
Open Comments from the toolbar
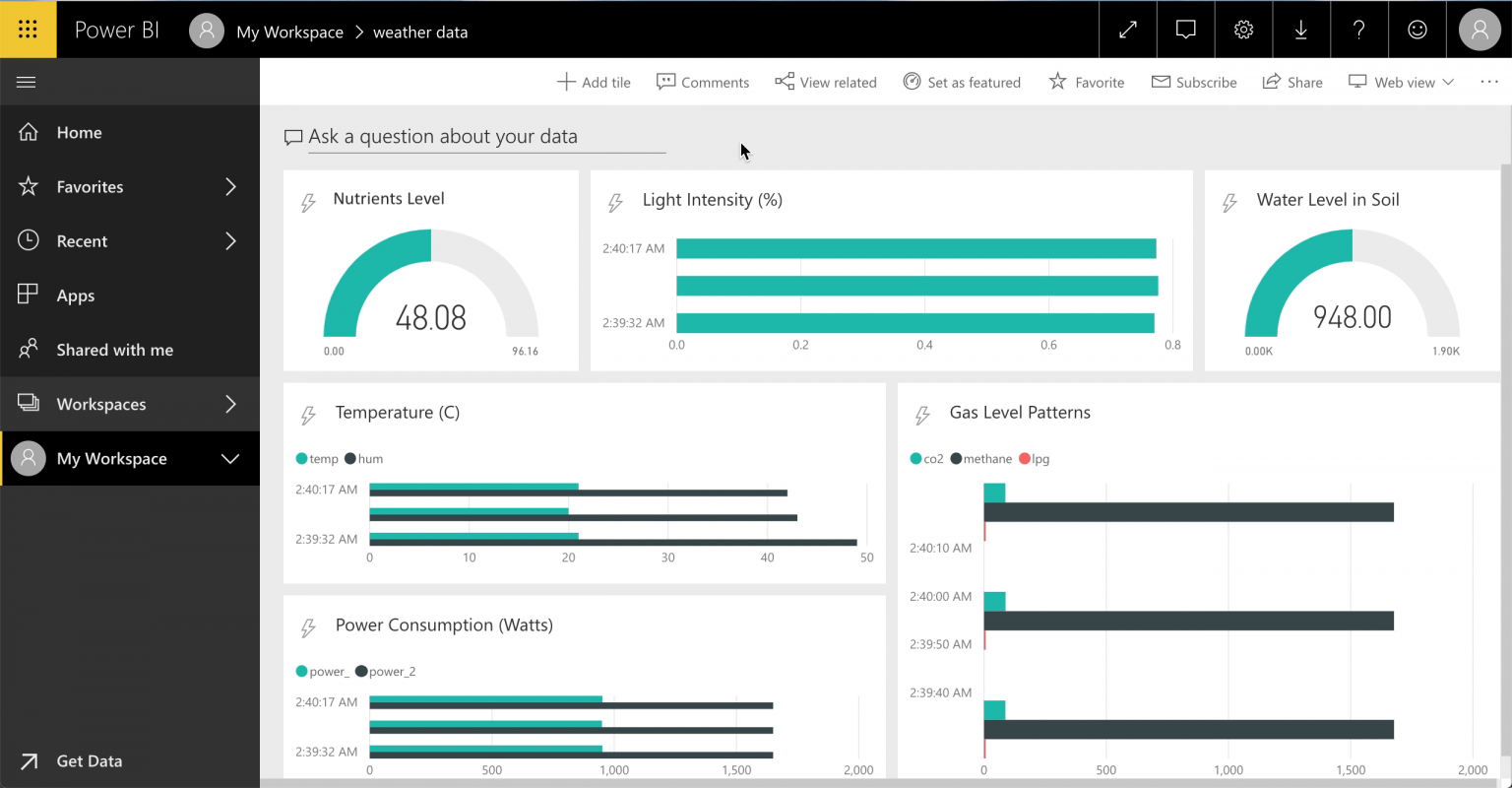(x=703, y=82)
